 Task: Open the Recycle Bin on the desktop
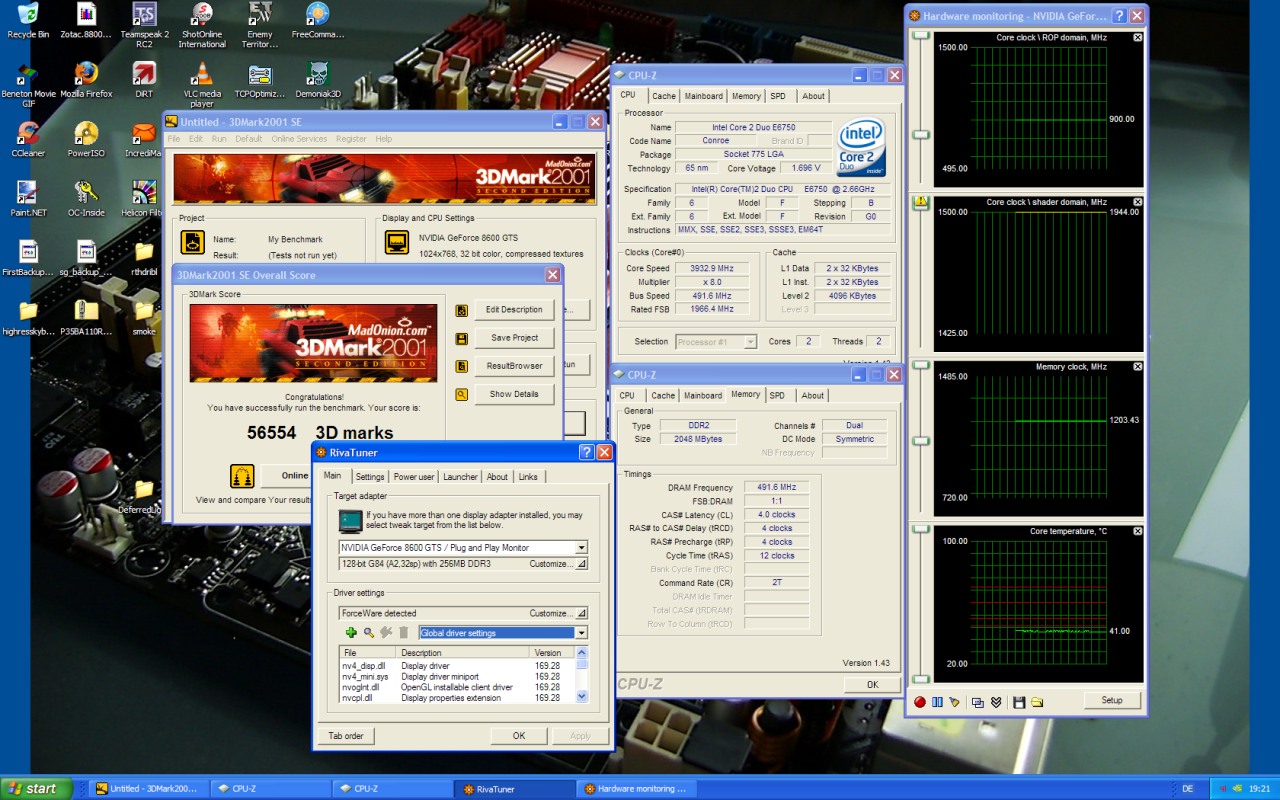tap(28, 21)
